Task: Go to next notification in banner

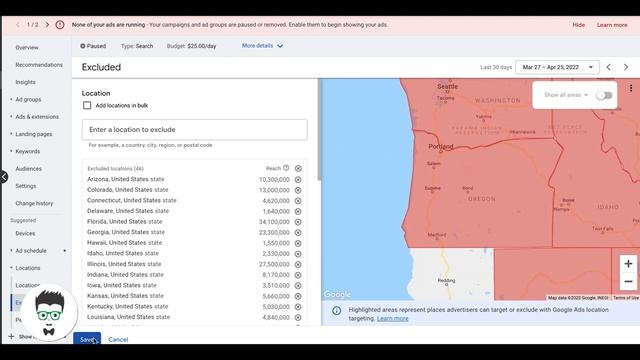Action: [47, 25]
